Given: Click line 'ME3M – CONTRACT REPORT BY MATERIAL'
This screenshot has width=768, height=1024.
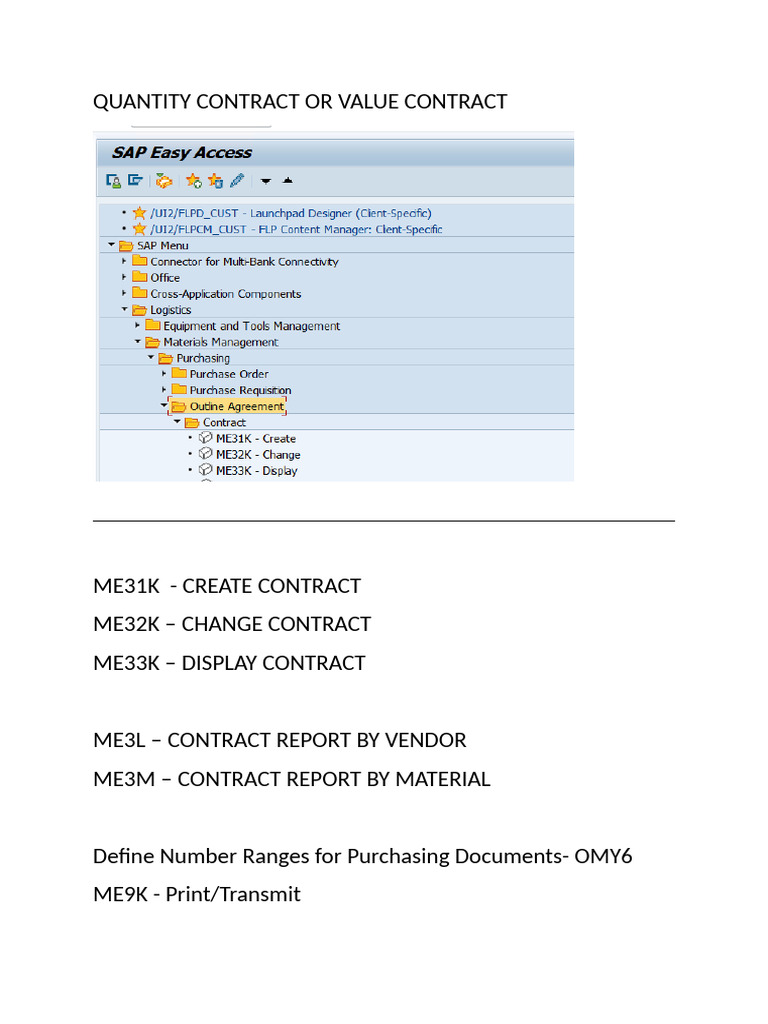Looking at the screenshot, I should click(x=291, y=779).
